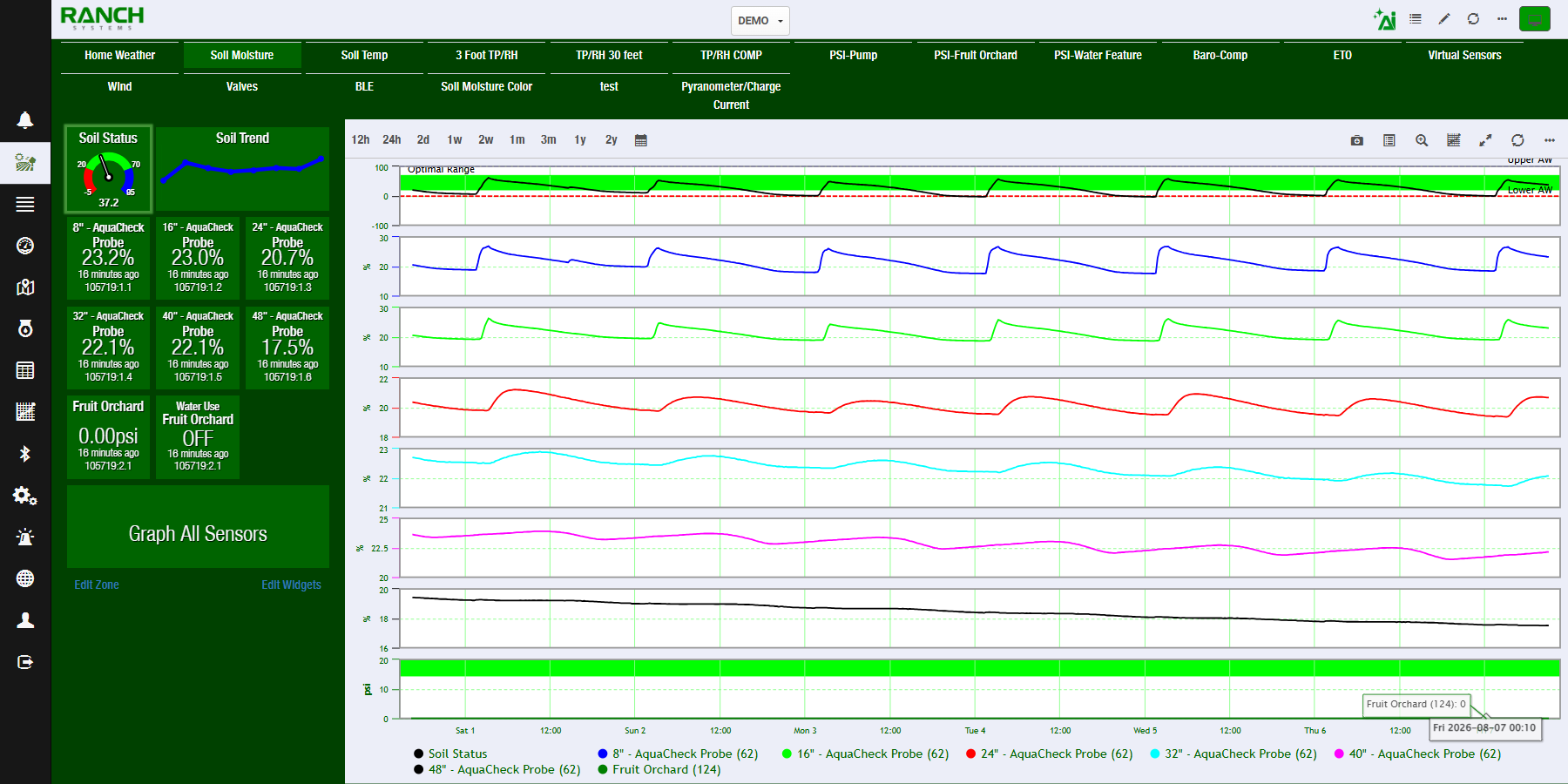Image resolution: width=1568 pixels, height=784 pixels.
Task: Open the gauge dashboard sidebar icon
Action: point(25,246)
